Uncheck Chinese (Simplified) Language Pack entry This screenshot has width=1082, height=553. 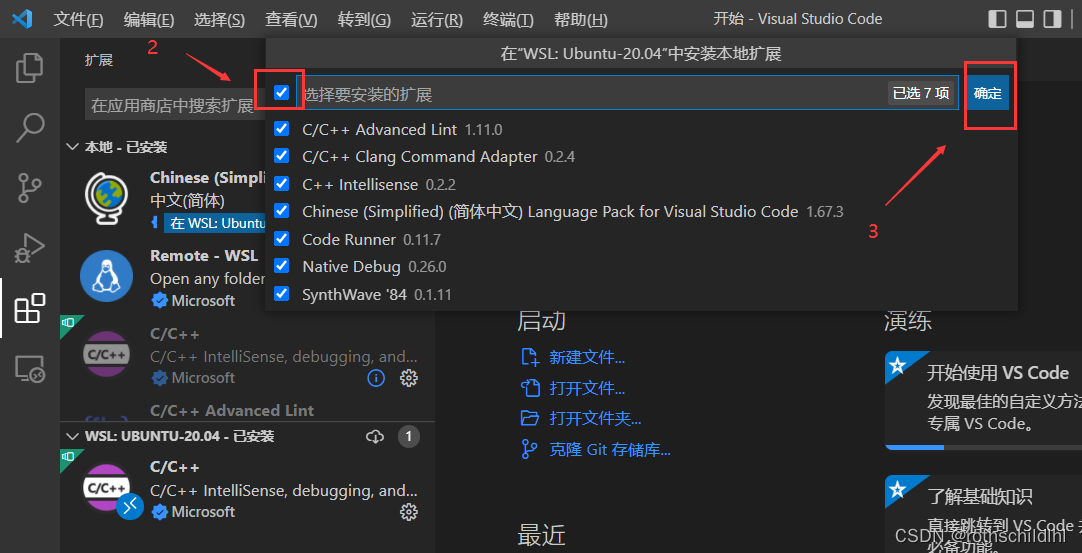pos(282,211)
